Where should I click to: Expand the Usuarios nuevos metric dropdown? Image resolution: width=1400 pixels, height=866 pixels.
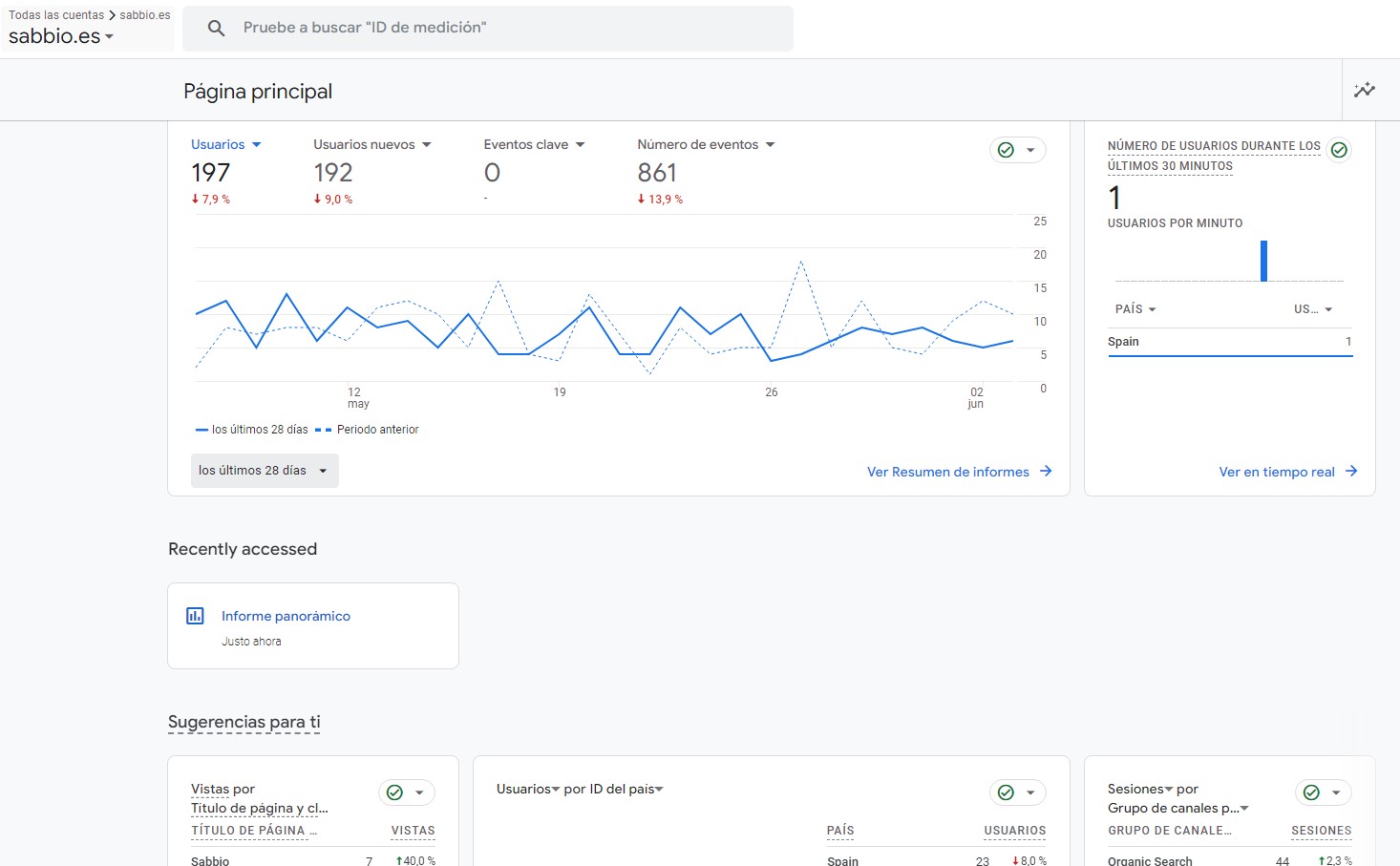(x=426, y=145)
